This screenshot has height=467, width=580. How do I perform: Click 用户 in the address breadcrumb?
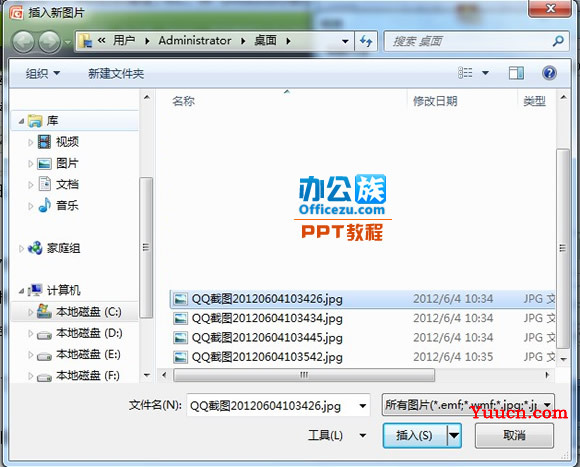click(x=124, y=40)
